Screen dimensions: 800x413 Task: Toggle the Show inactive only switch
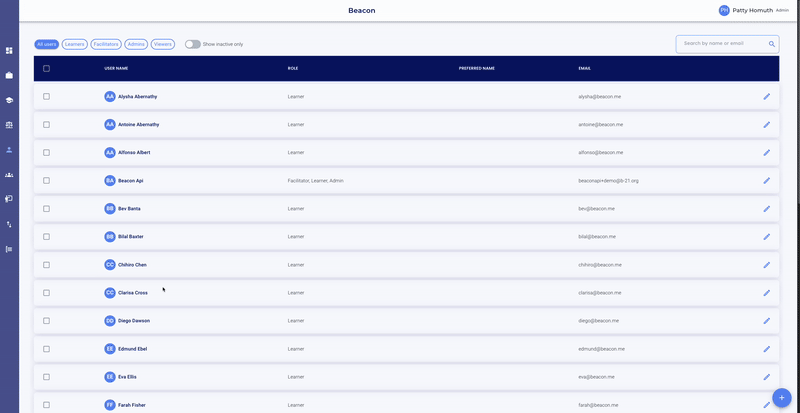coord(192,44)
